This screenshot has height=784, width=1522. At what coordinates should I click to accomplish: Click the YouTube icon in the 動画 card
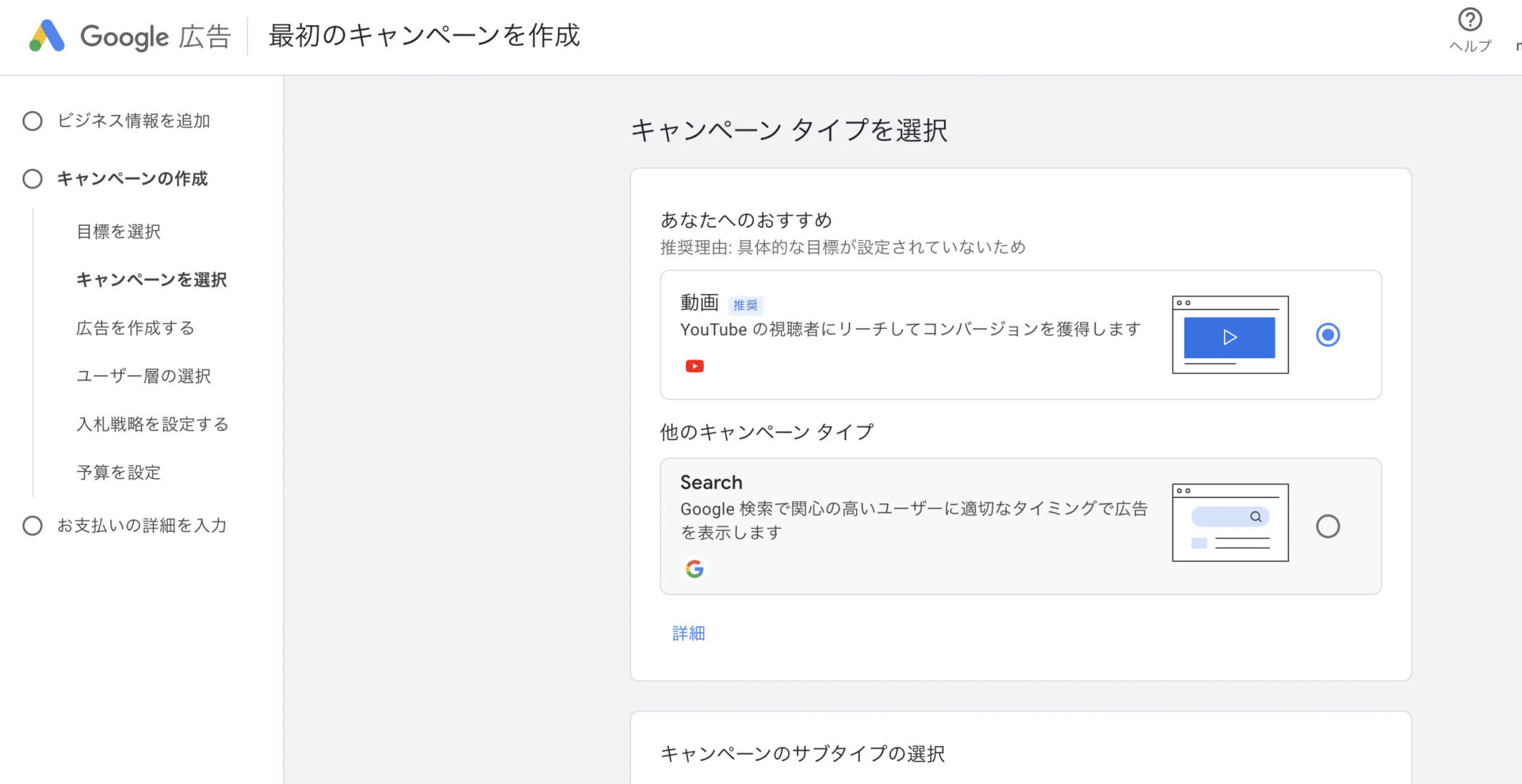tap(694, 366)
